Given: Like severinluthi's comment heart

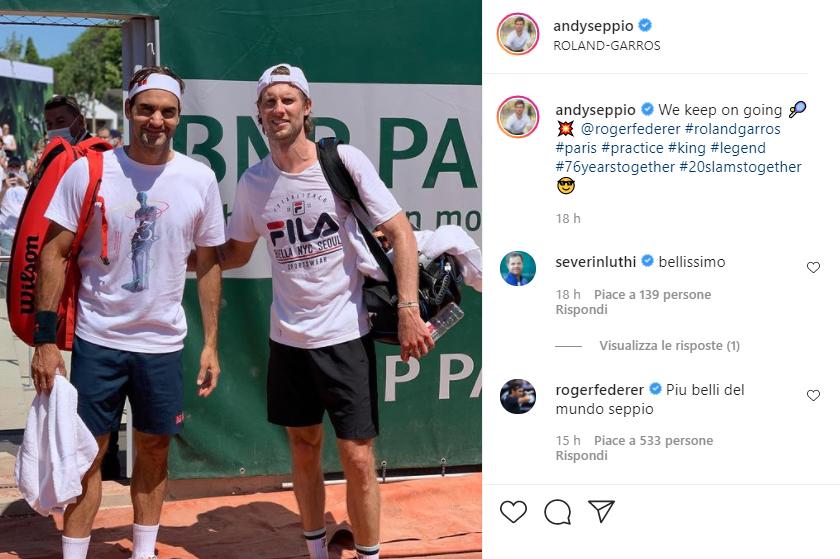Looking at the screenshot, I should (x=813, y=267).
